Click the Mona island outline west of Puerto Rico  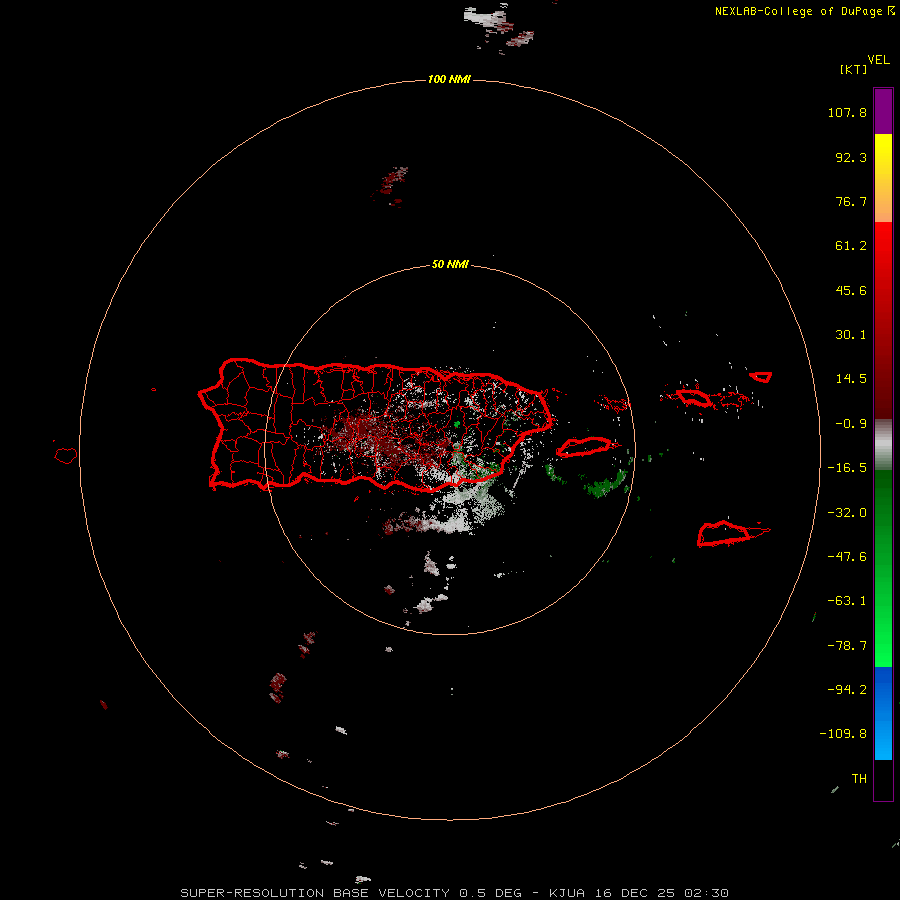(66, 456)
